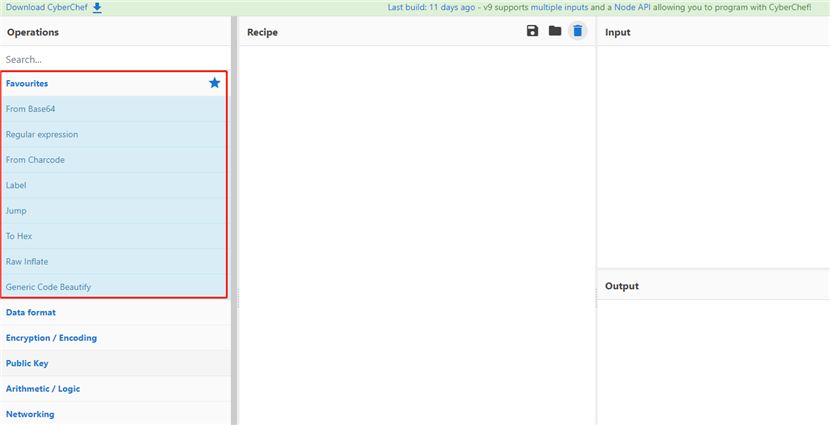Image resolution: width=830 pixels, height=425 pixels.
Task: Click inside the Output text area
Action: tap(714, 362)
